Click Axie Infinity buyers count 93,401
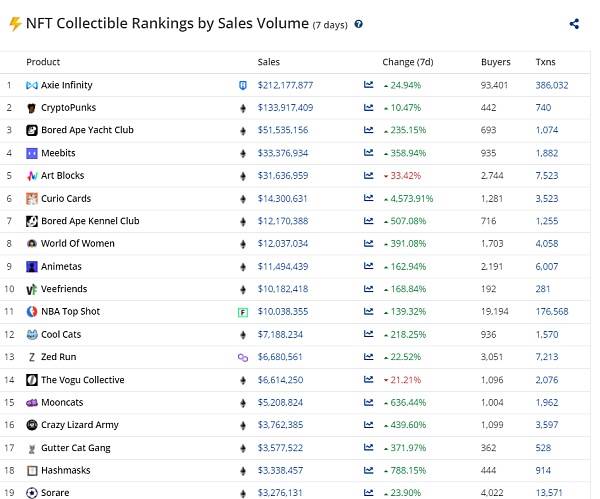This screenshot has height=499, width=600. (x=494, y=85)
